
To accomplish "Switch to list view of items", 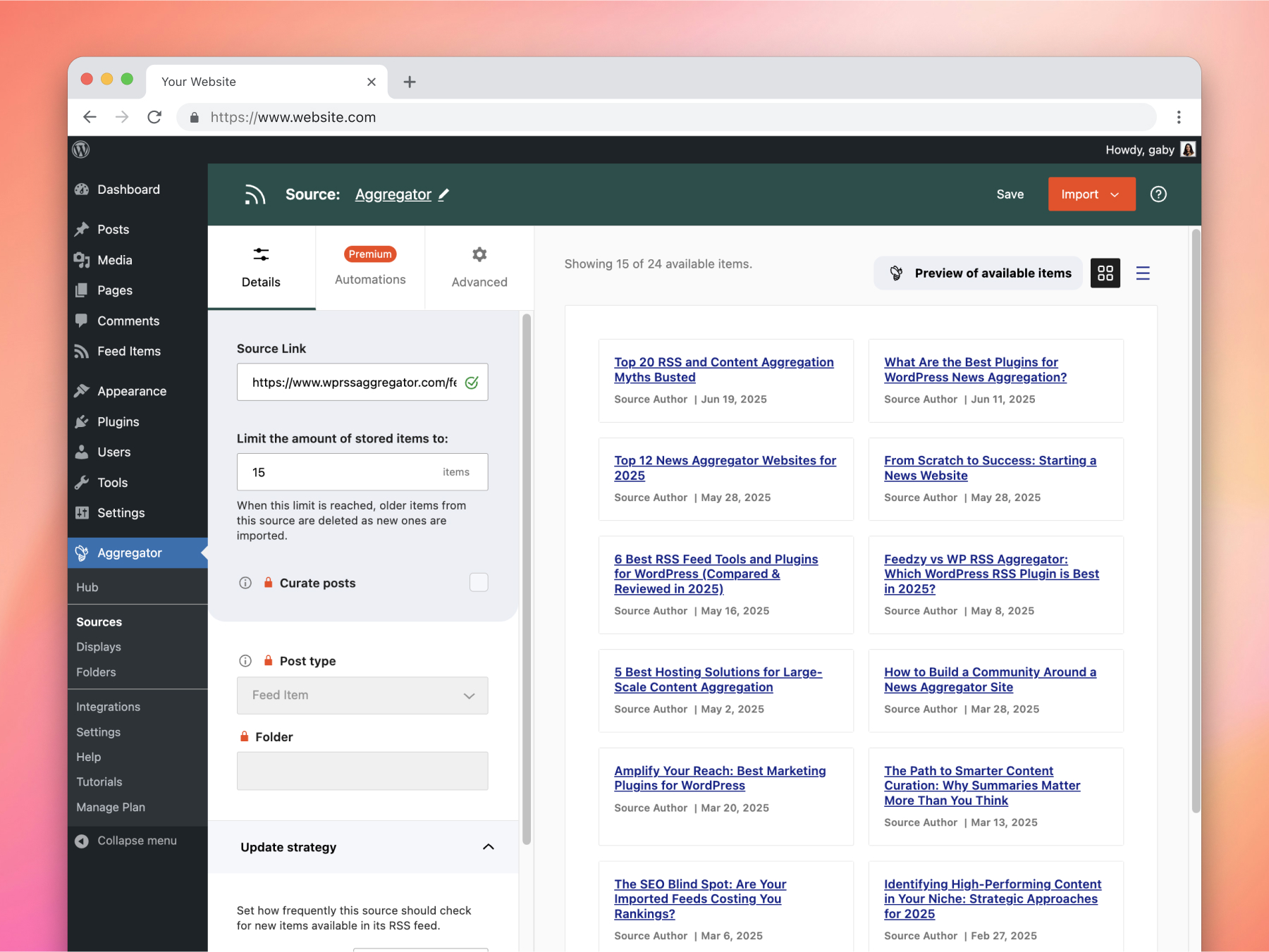I will pos(1143,273).
